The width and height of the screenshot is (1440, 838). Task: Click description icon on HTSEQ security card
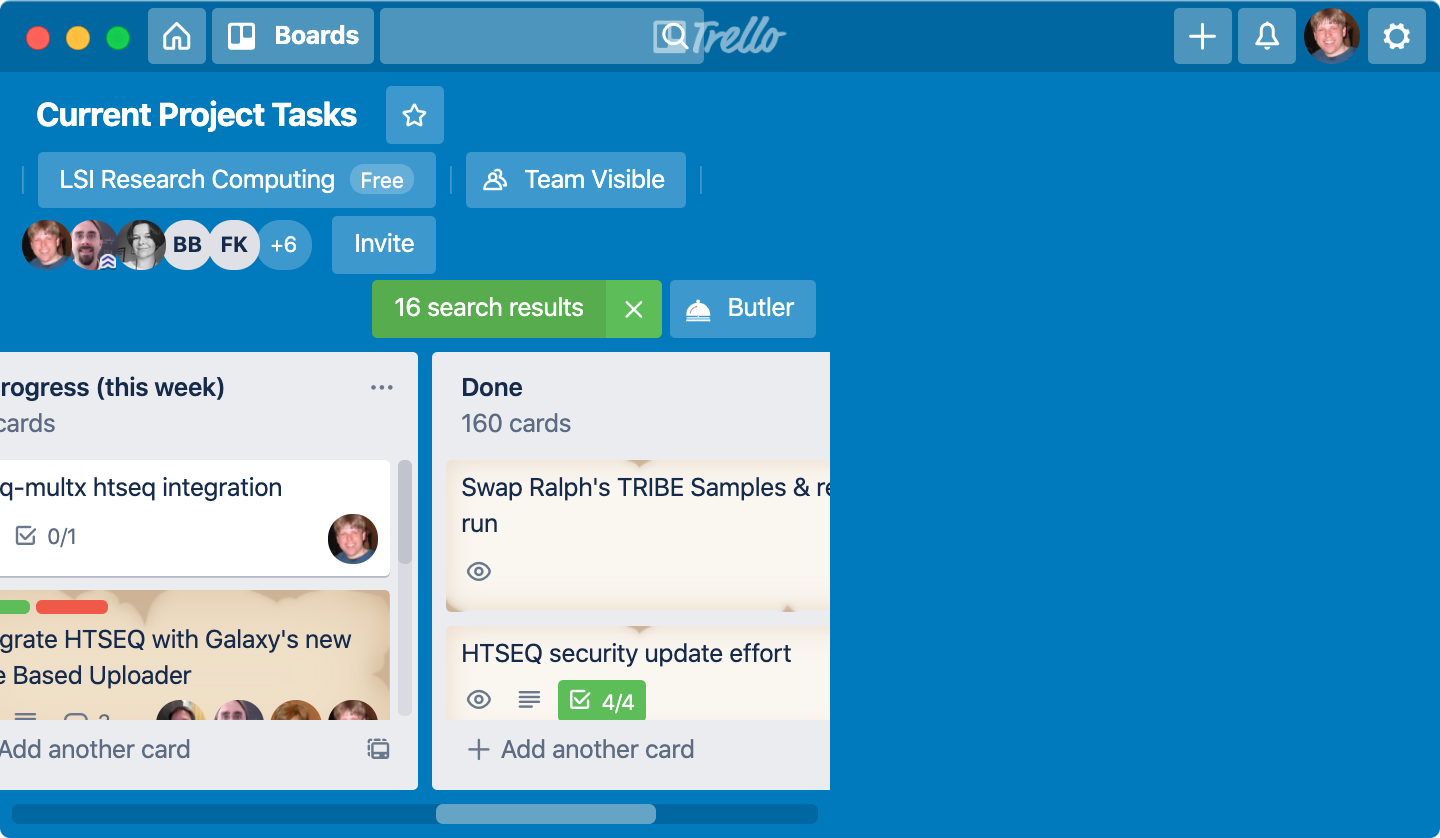click(529, 700)
